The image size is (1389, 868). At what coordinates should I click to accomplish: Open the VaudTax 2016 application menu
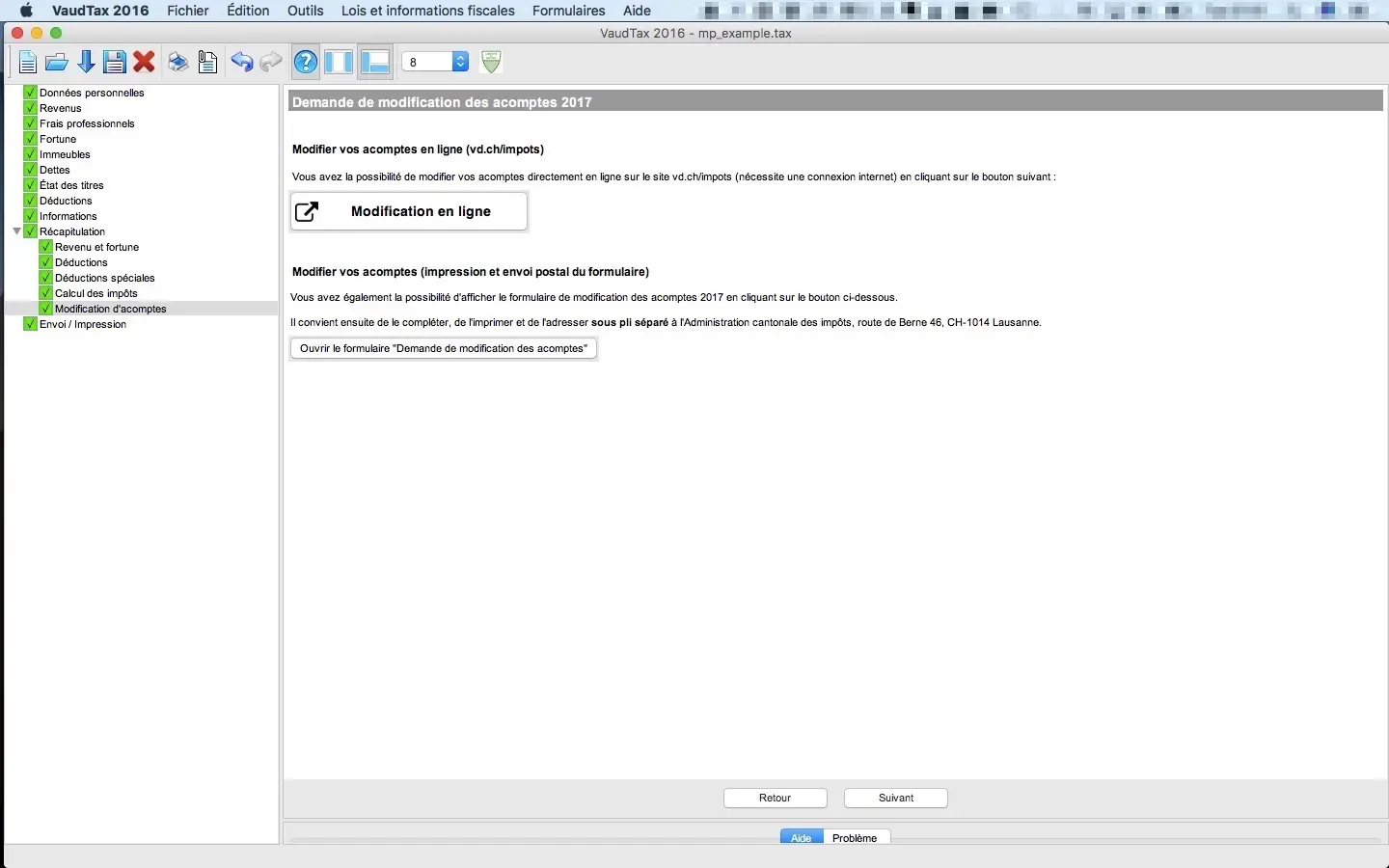click(100, 11)
